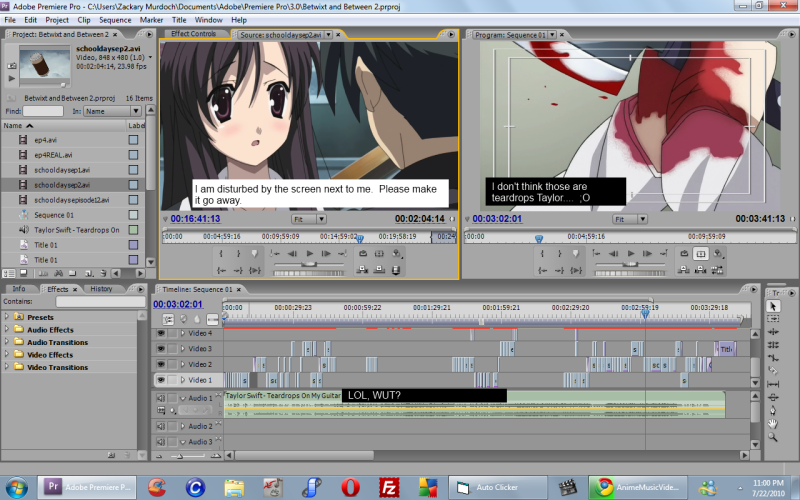Open the Marker menu
The image size is (800, 500).
[x=151, y=20]
